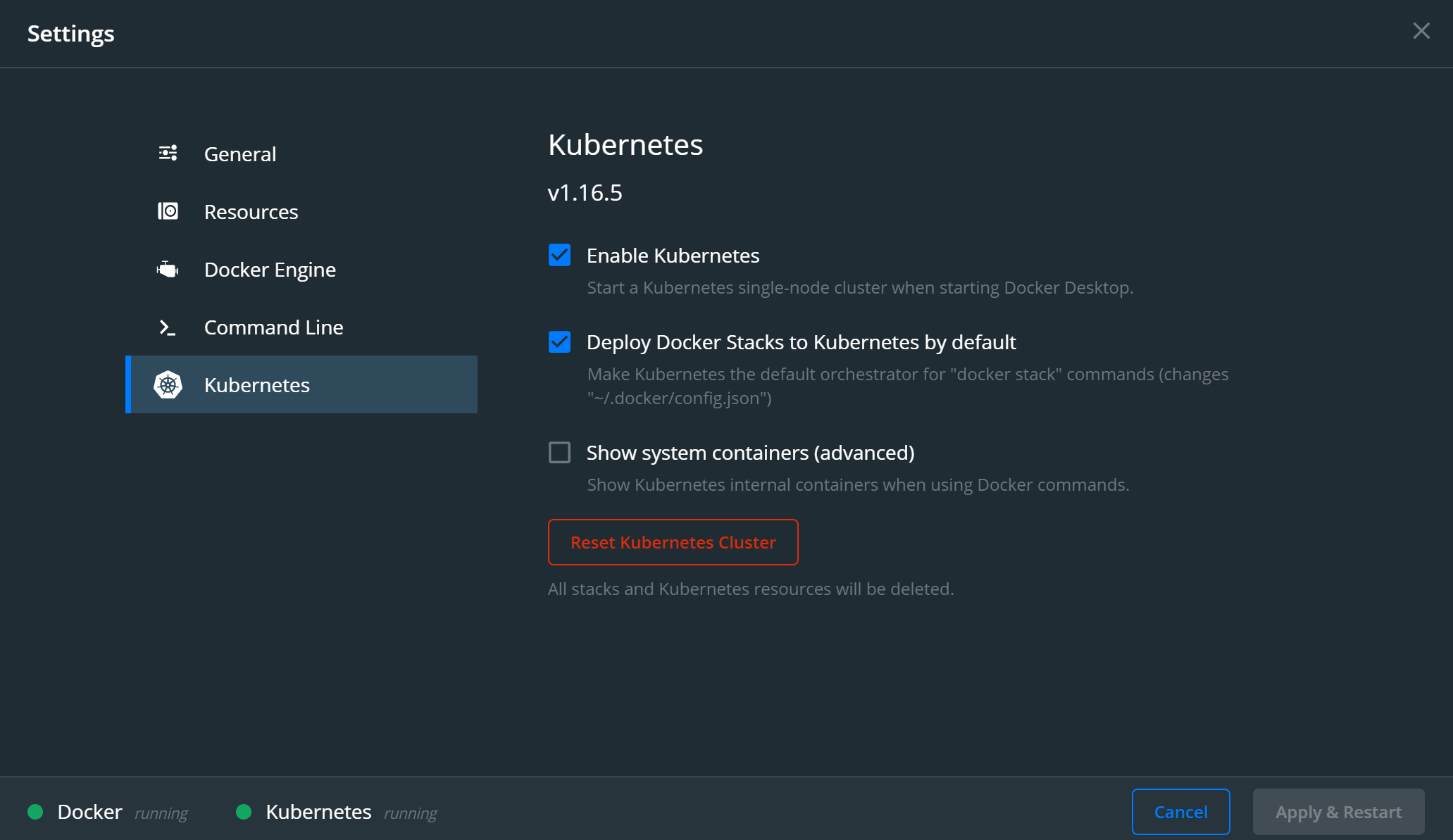1453x840 pixels.
Task: Open the General settings section
Action: (x=240, y=154)
